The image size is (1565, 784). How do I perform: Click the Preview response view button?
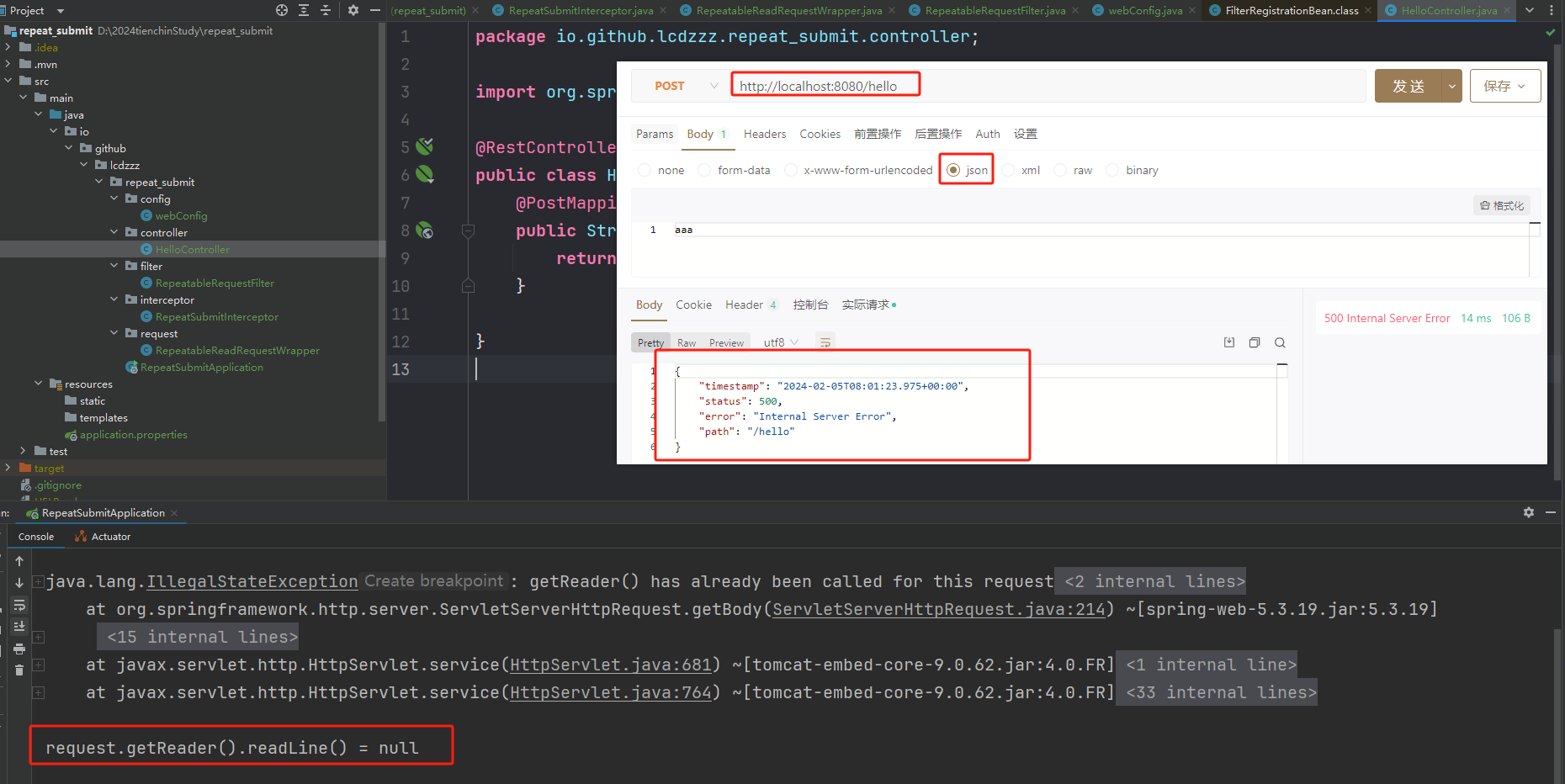[726, 342]
